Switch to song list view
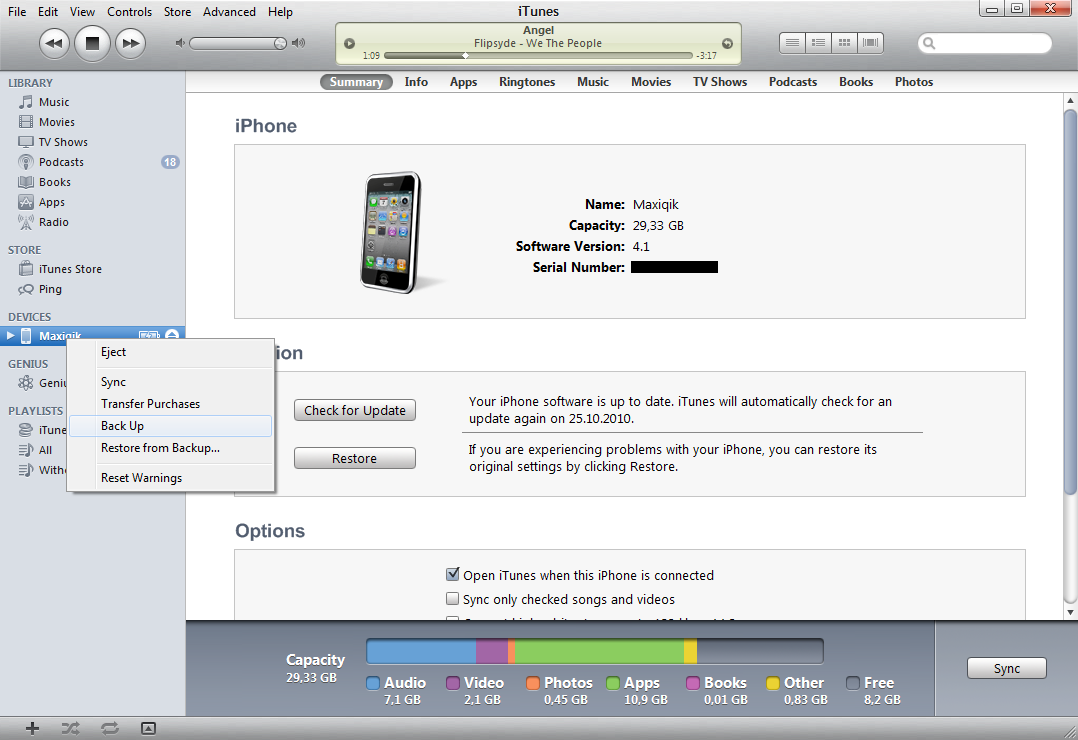 792,43
